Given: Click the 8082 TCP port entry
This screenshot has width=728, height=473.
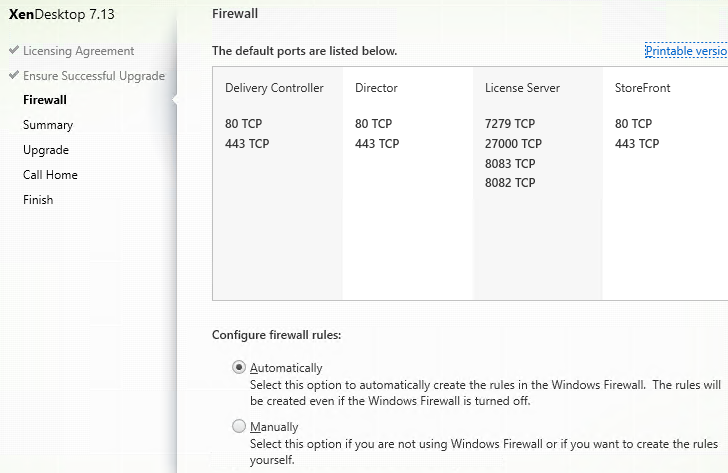Looking at the screenshot, I should 510,182.
